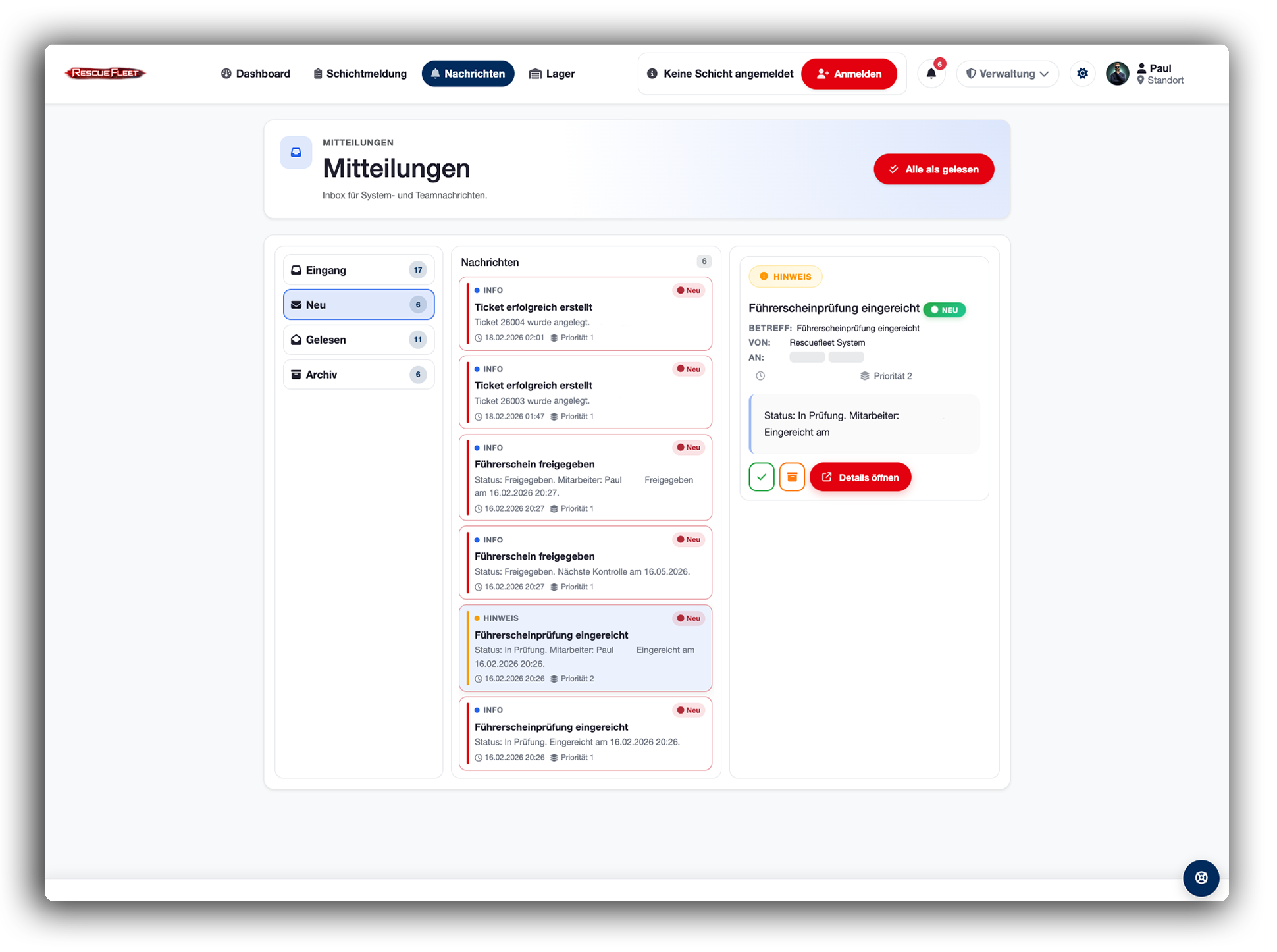
Task: Click Alle als gelesen
Action: (x=933, y=169)
